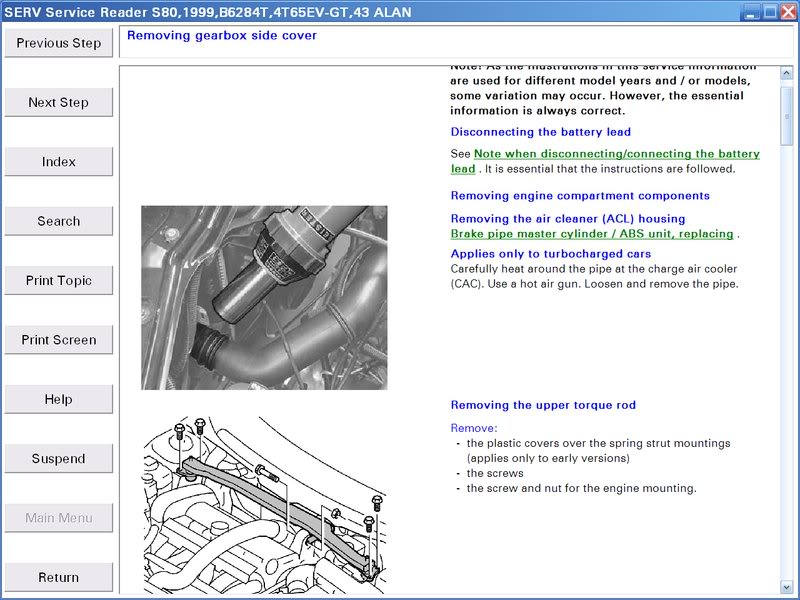This screenshot has width=800, height=600.
Task: Click the 'Remove:' label
Action: [474, 428]
